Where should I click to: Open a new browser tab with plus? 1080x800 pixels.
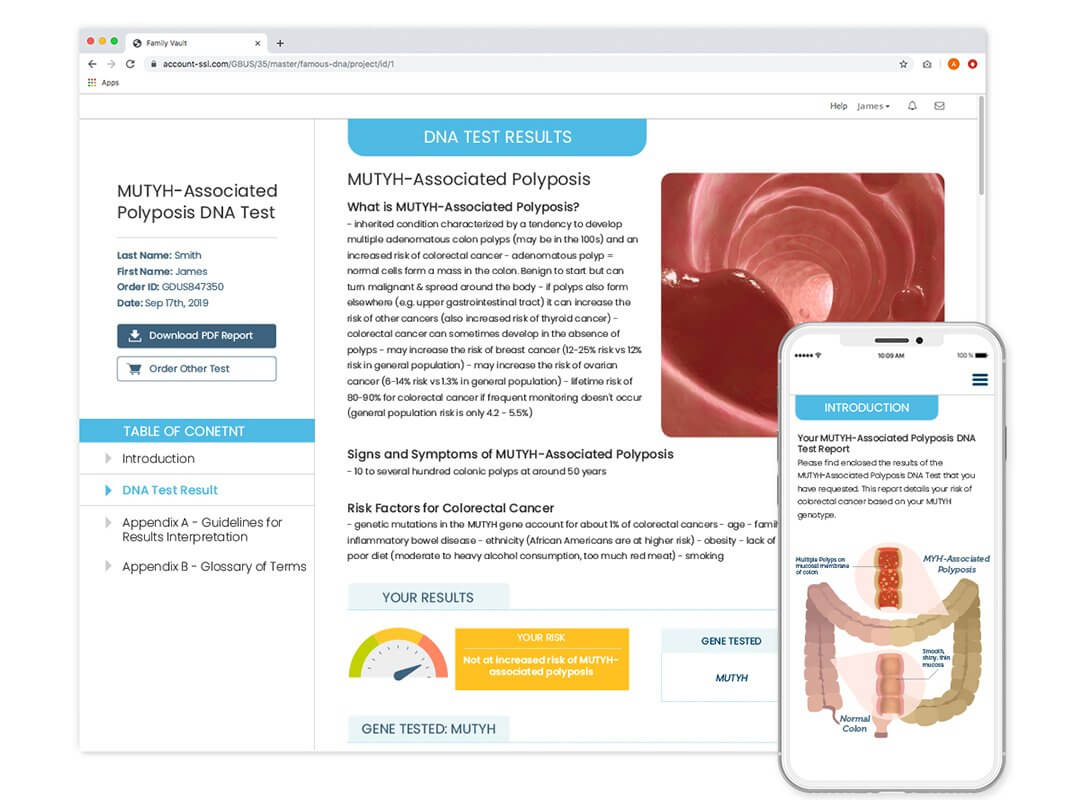280,43
